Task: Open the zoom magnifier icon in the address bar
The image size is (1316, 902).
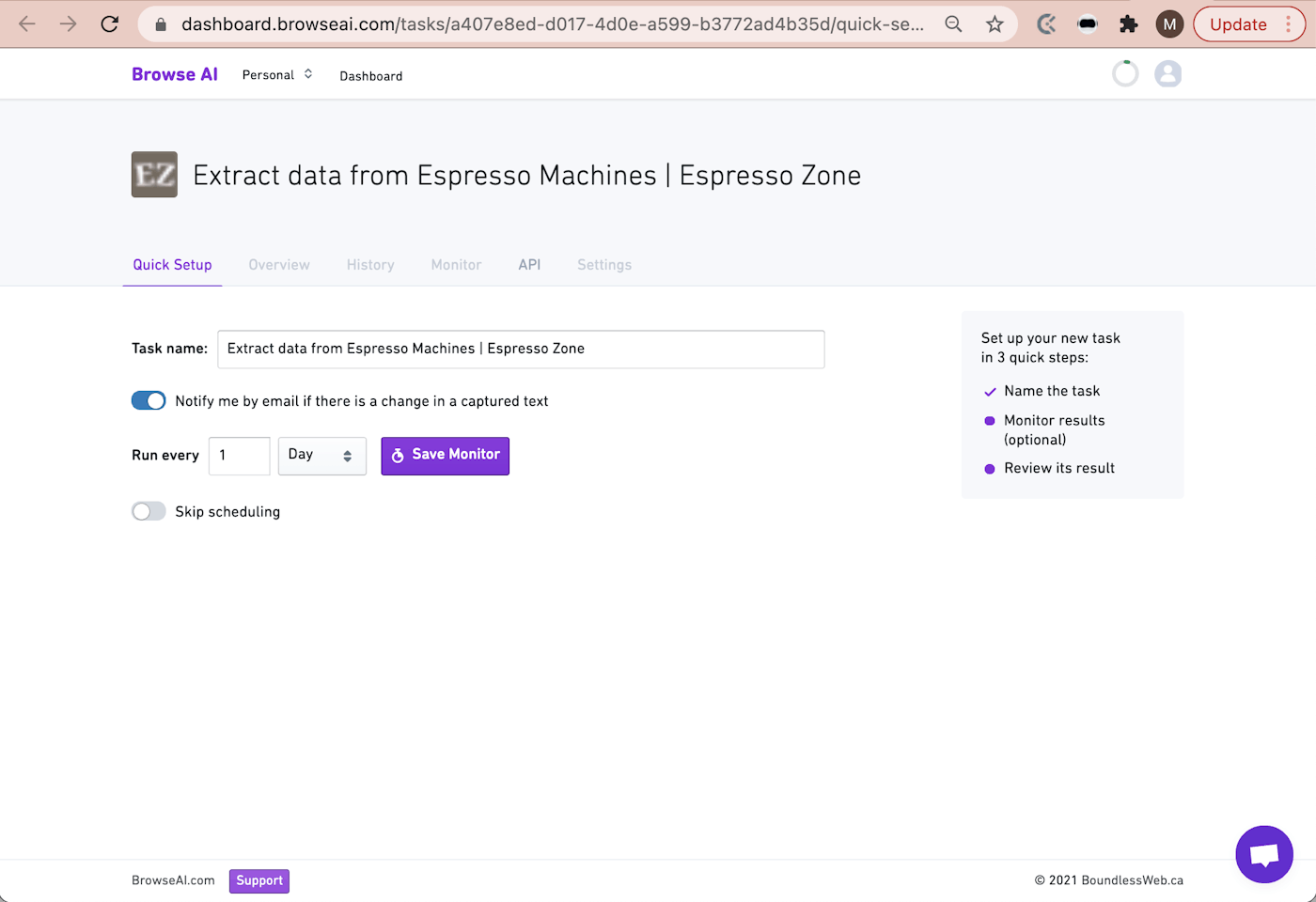Action: [x=953, y=24]
